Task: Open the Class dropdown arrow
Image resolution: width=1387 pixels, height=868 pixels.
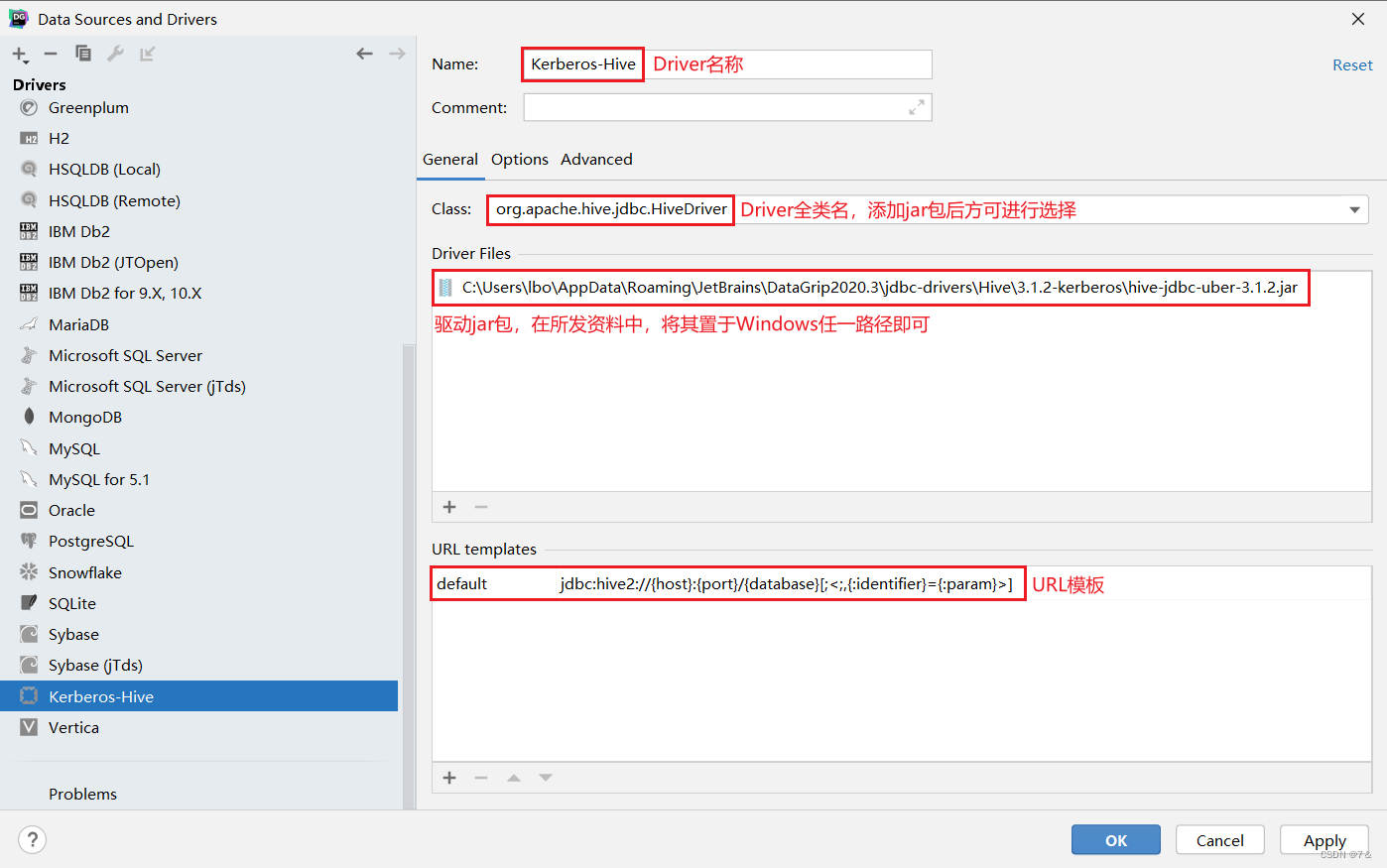Action: click(1354, 209)
